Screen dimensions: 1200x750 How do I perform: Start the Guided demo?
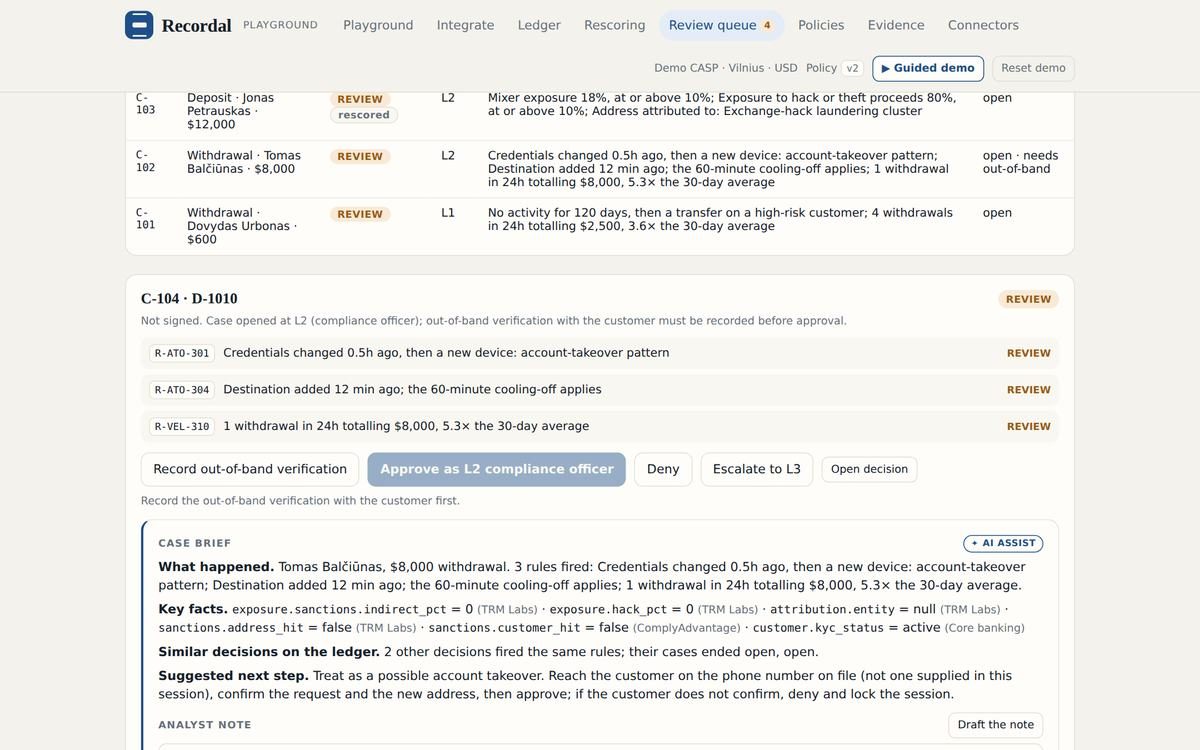(x=928, y=68)
